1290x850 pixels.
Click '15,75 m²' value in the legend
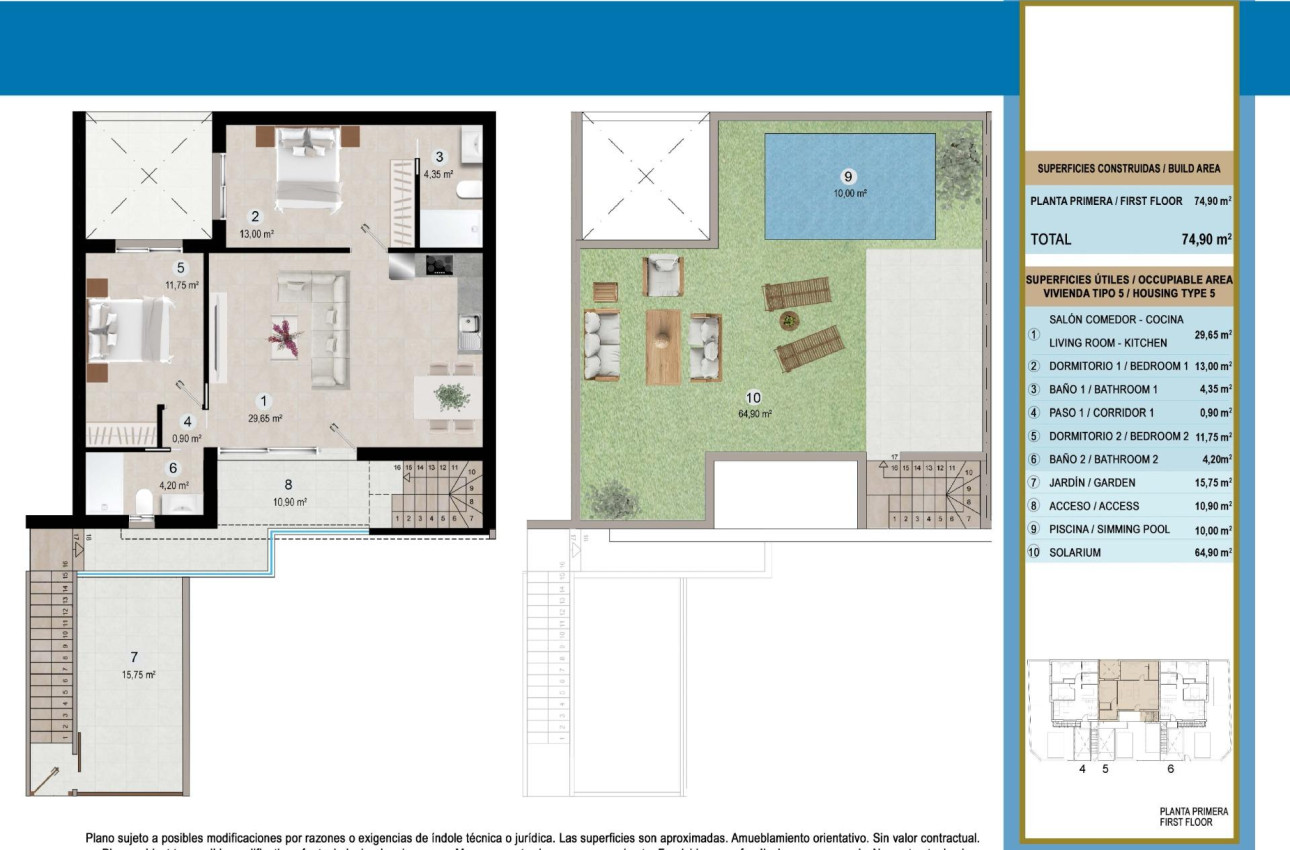tap(1213, 482)
